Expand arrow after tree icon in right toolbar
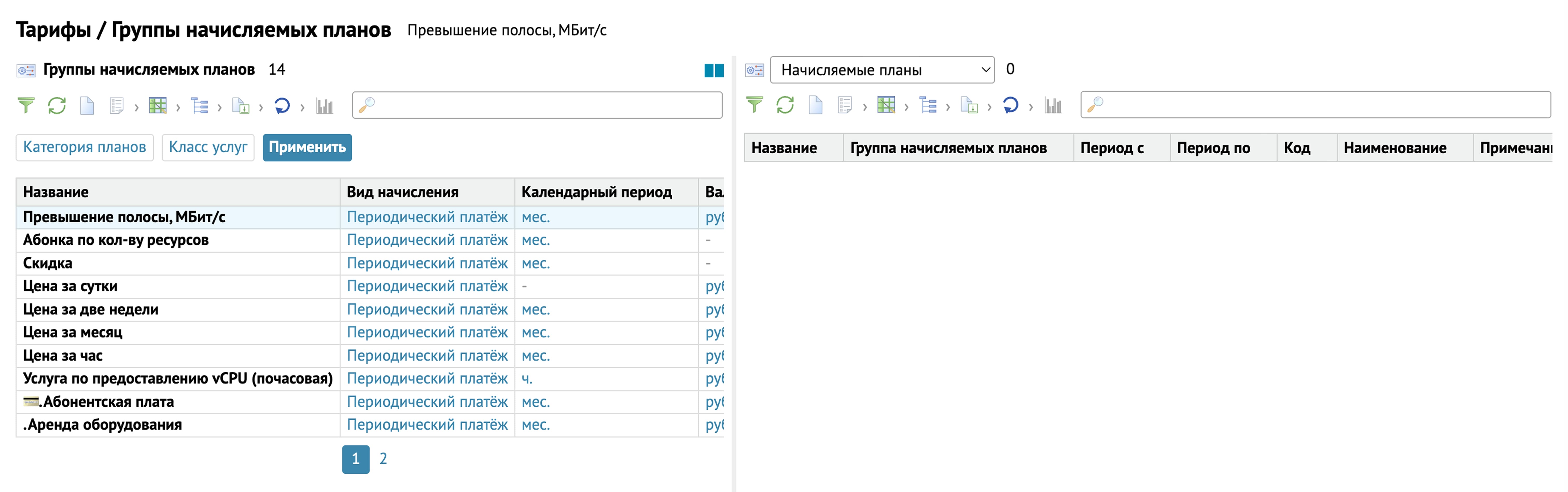Image resolution: width=1568 pixels, height=492 pixels. pos(948,107)
